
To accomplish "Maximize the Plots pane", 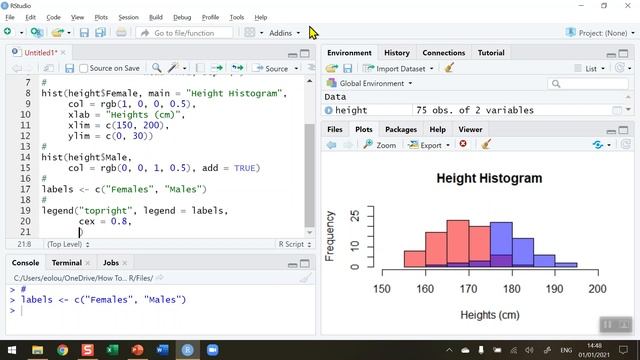I will 623,130.
